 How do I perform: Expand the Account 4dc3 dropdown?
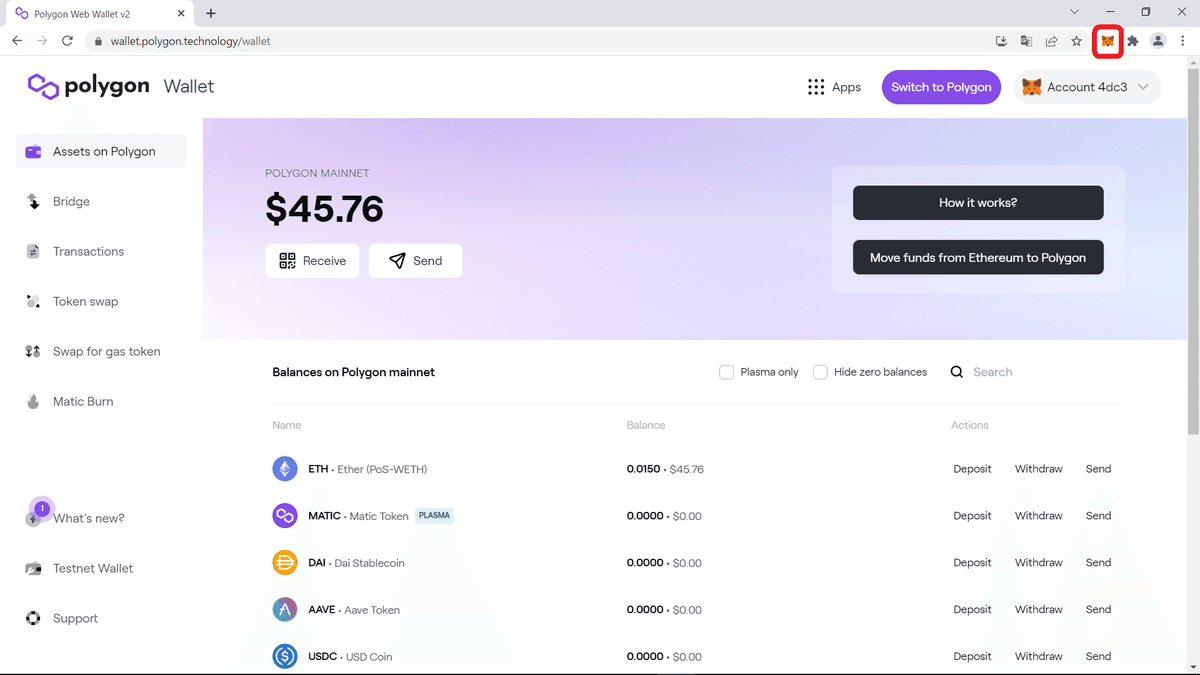[1087, 87]
